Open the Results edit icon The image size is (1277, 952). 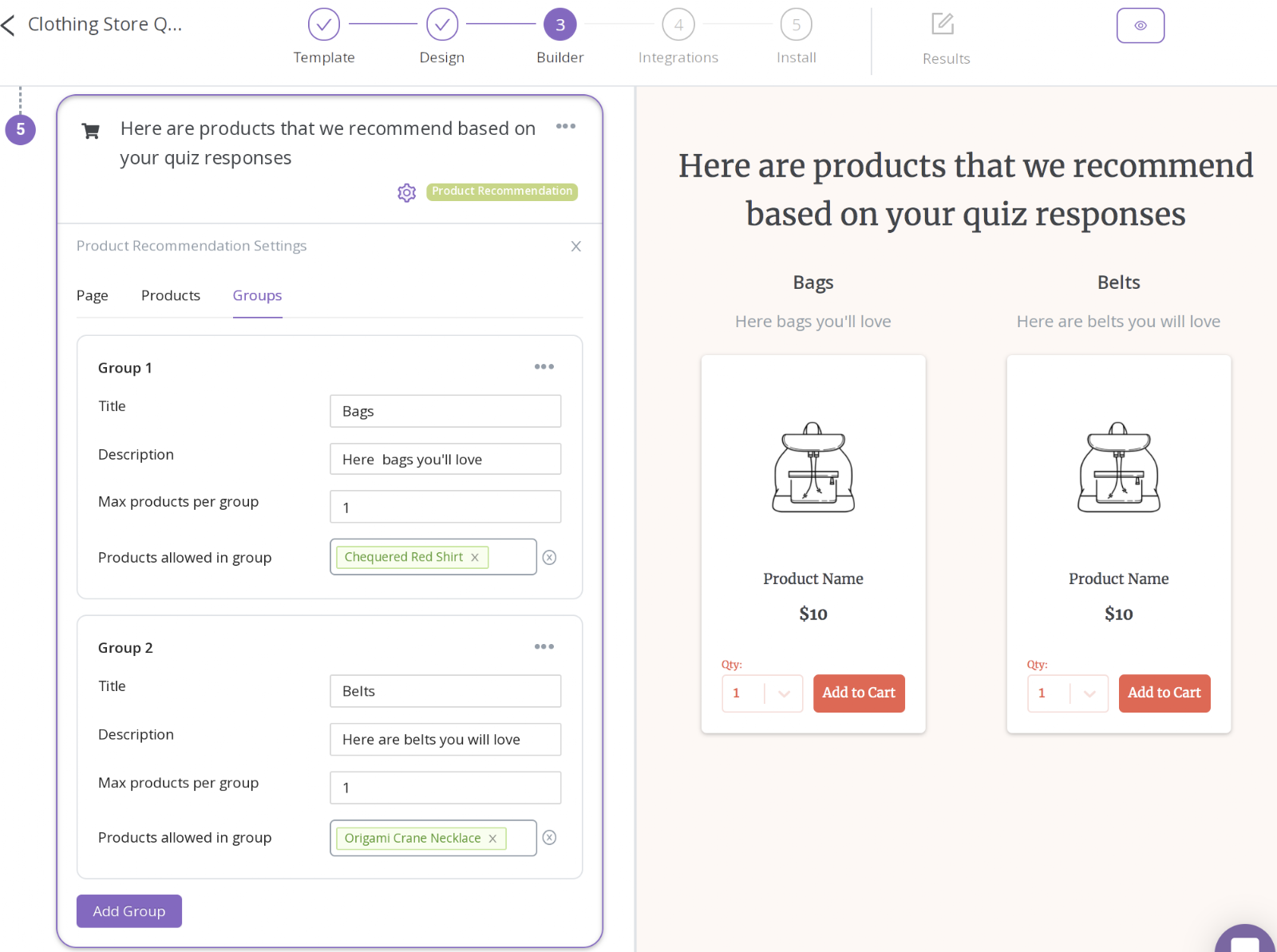943,24
